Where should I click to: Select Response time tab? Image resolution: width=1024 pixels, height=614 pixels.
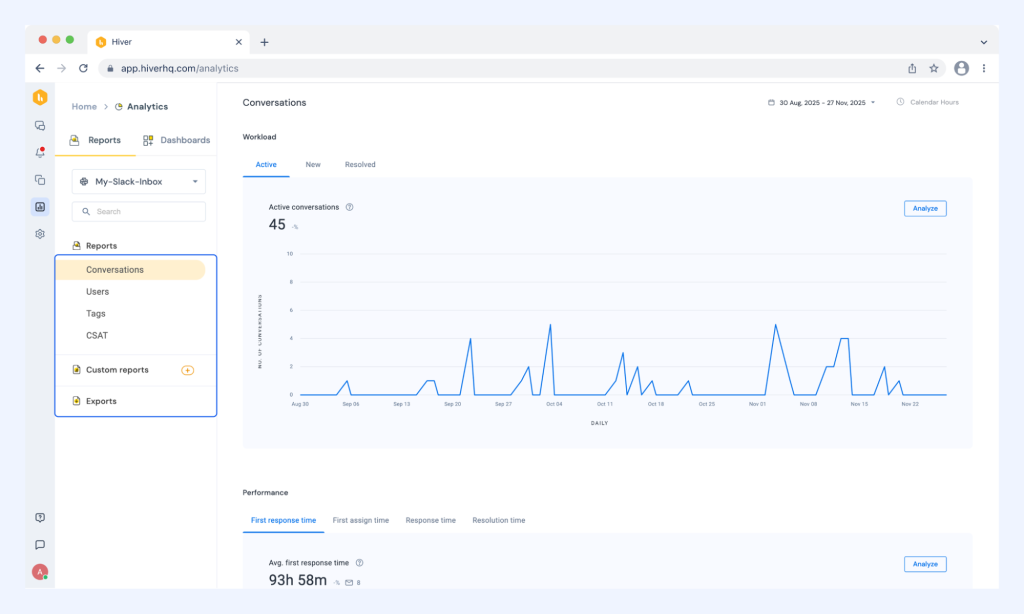tap(430, 521)
